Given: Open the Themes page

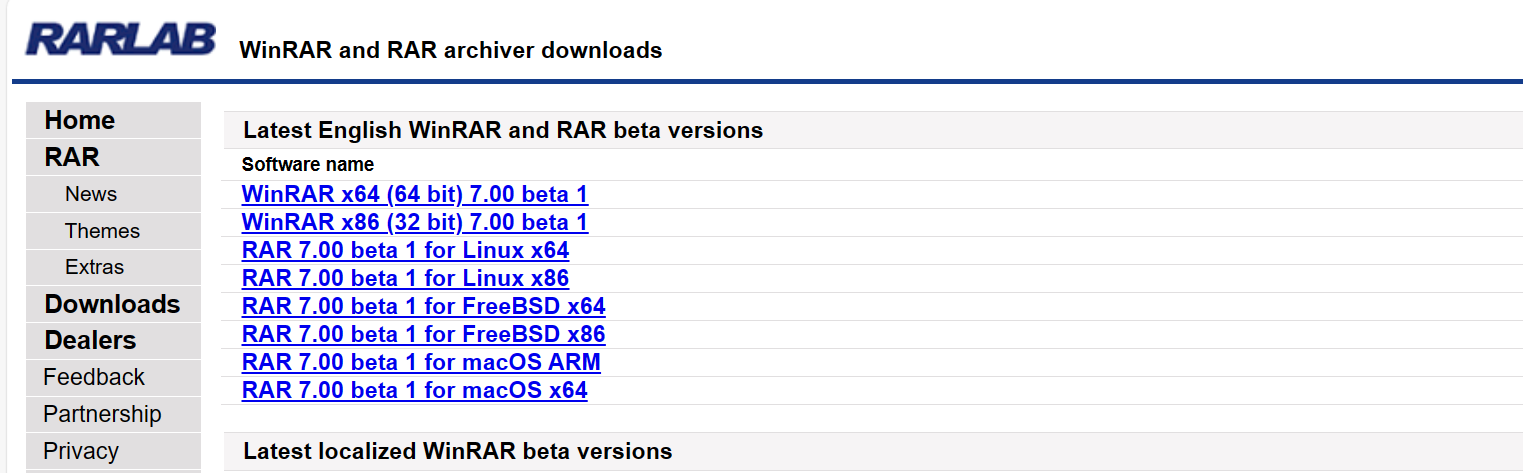Looking at the screenshot, I should 102,231.
